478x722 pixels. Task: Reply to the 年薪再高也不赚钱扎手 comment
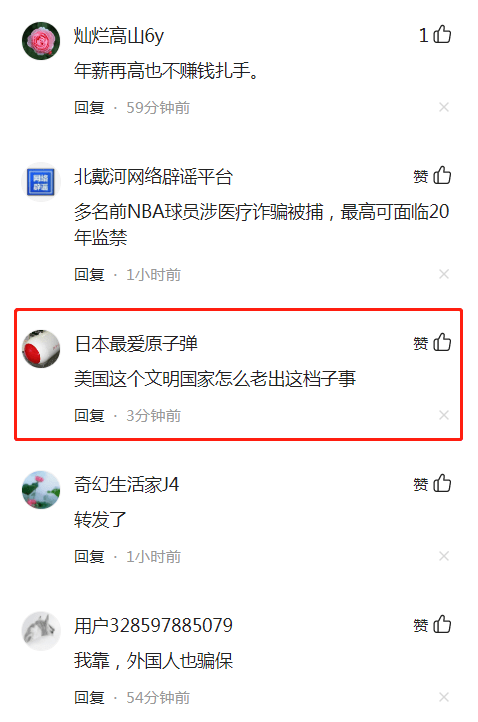(x=89, y=108)
